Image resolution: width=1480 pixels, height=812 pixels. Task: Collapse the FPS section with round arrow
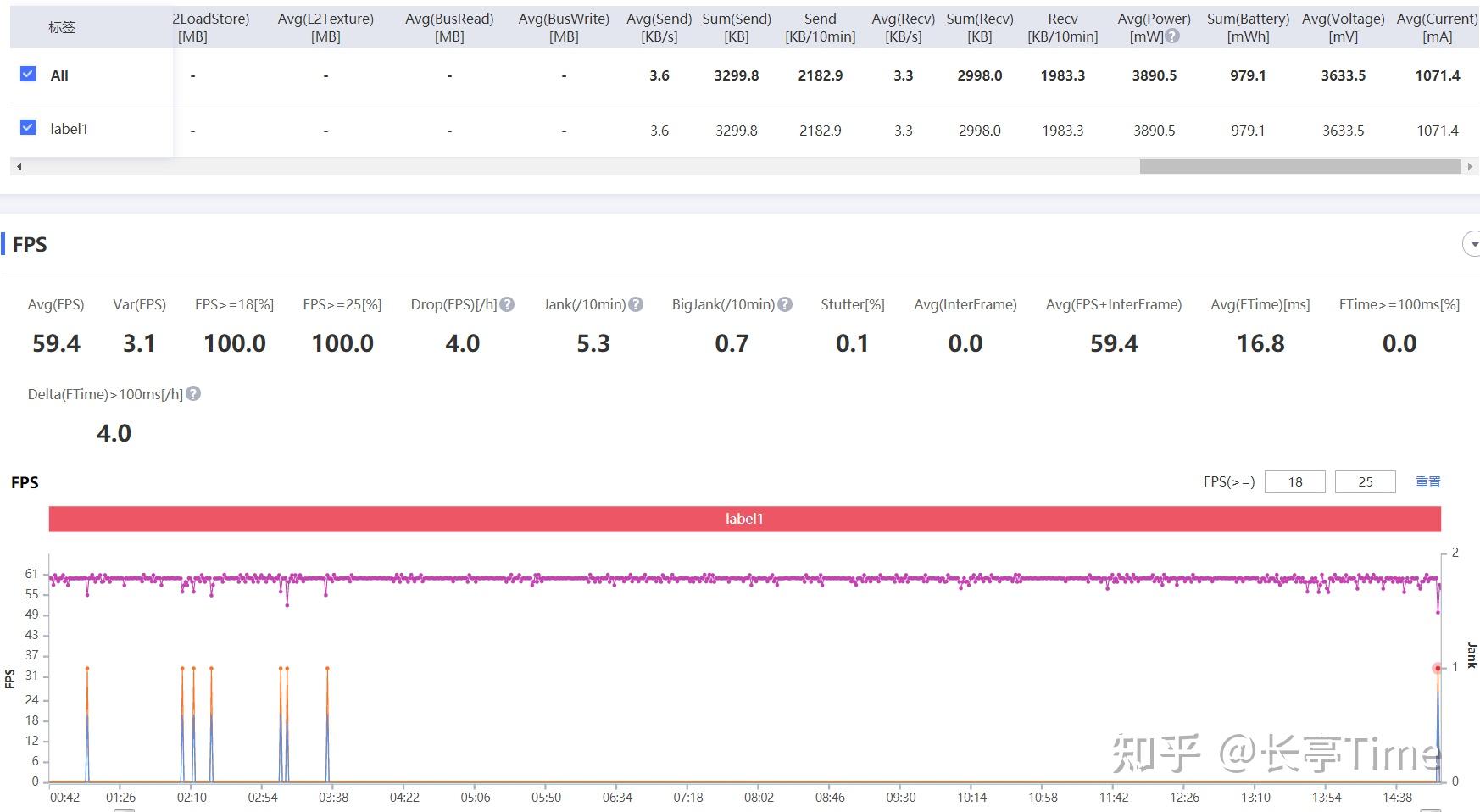click(1472, 244)
